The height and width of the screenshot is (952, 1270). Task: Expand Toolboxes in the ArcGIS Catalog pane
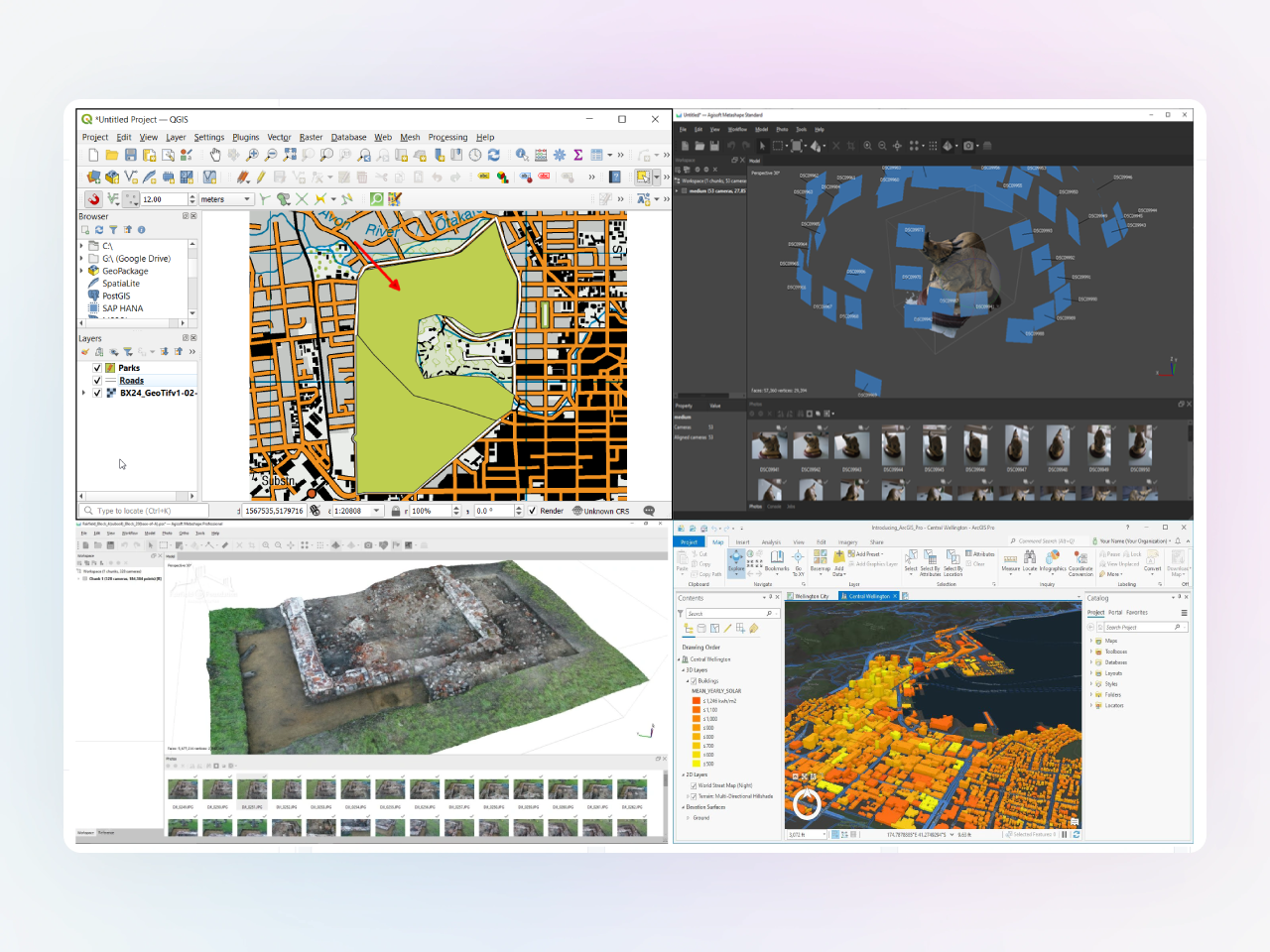coord(1090,652)
